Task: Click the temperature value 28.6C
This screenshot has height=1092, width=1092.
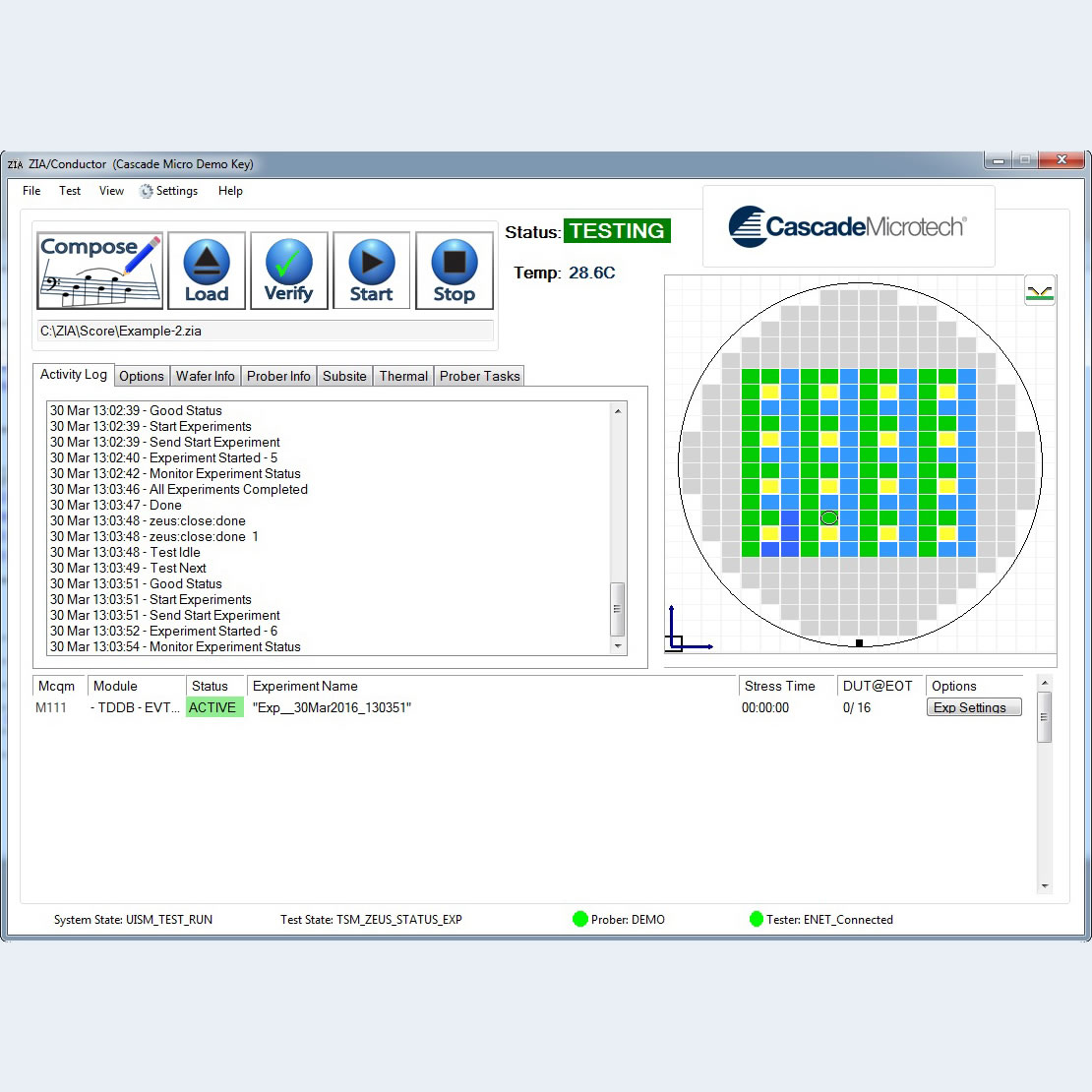Action: coord(592,273)
